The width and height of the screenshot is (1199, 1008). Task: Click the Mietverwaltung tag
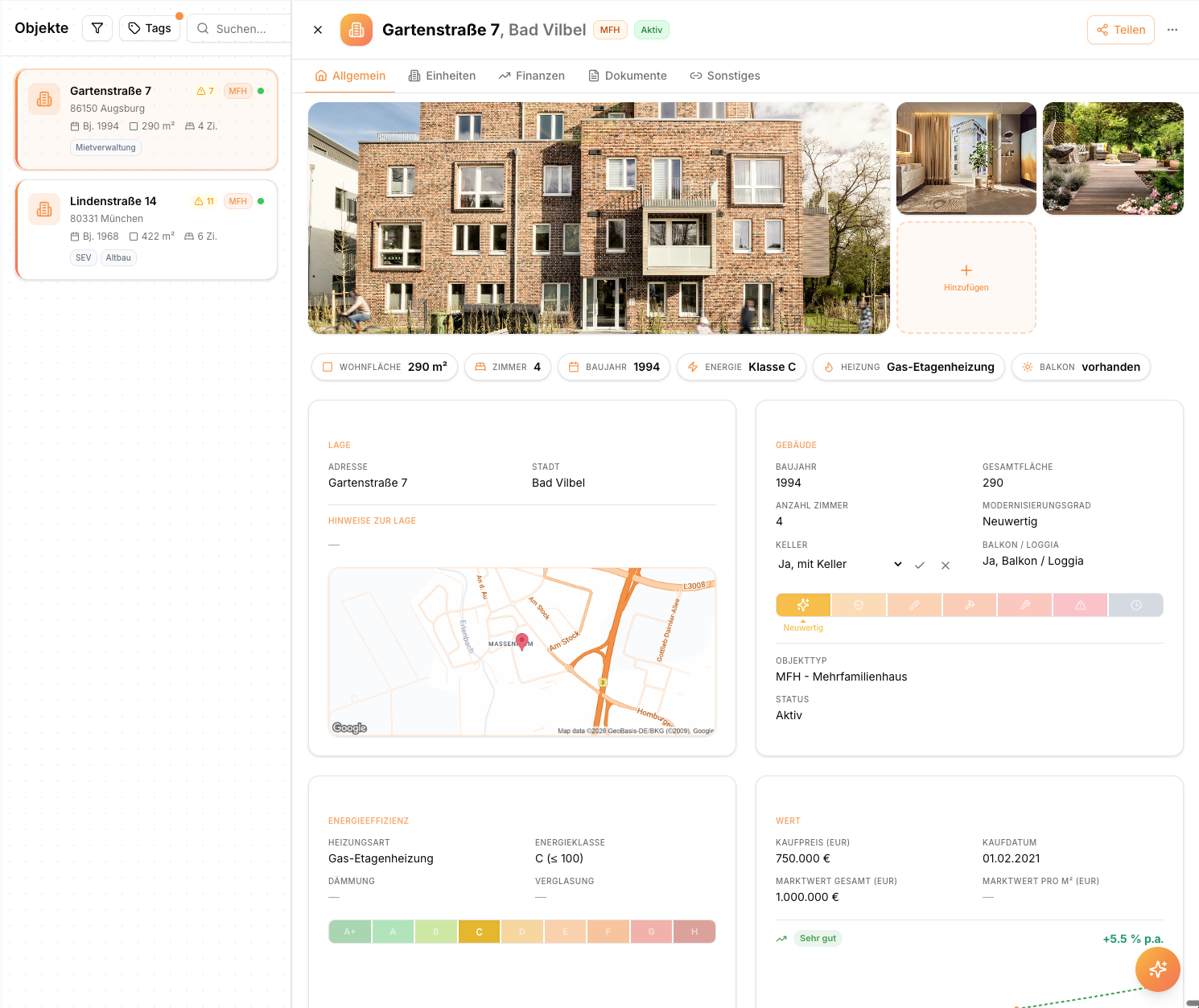[105, 148]
